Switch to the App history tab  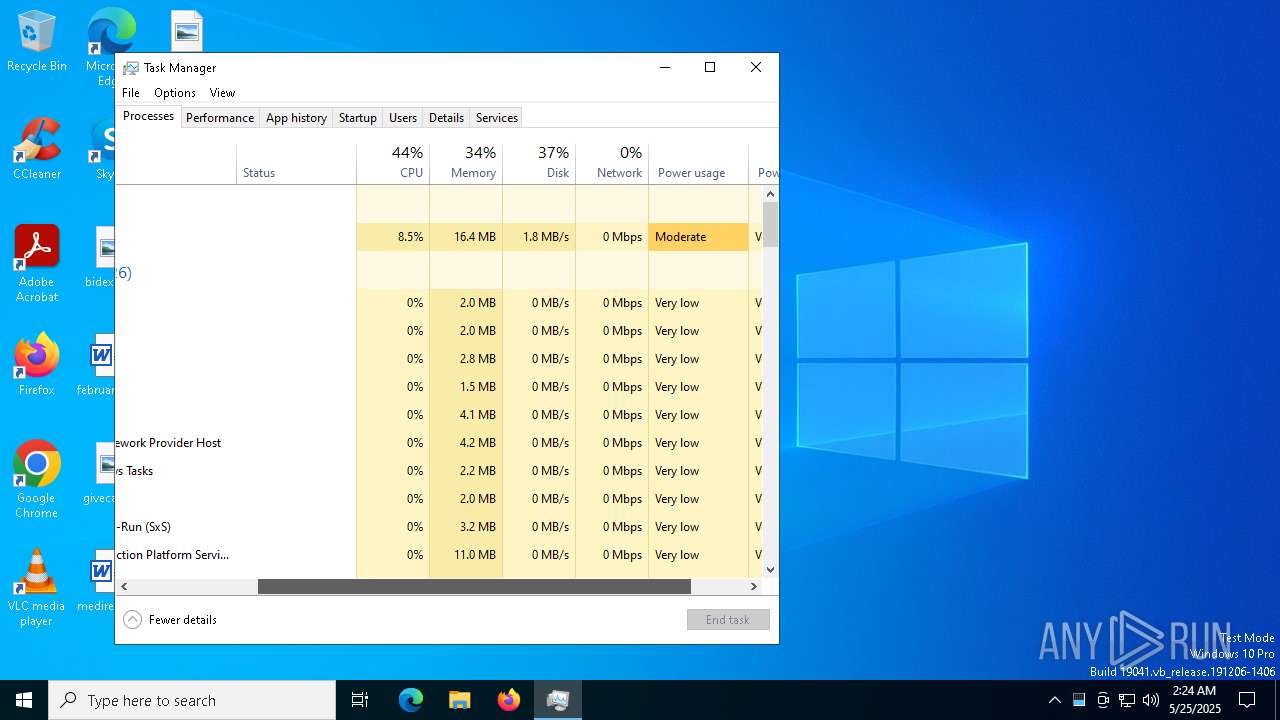(296, 118)
